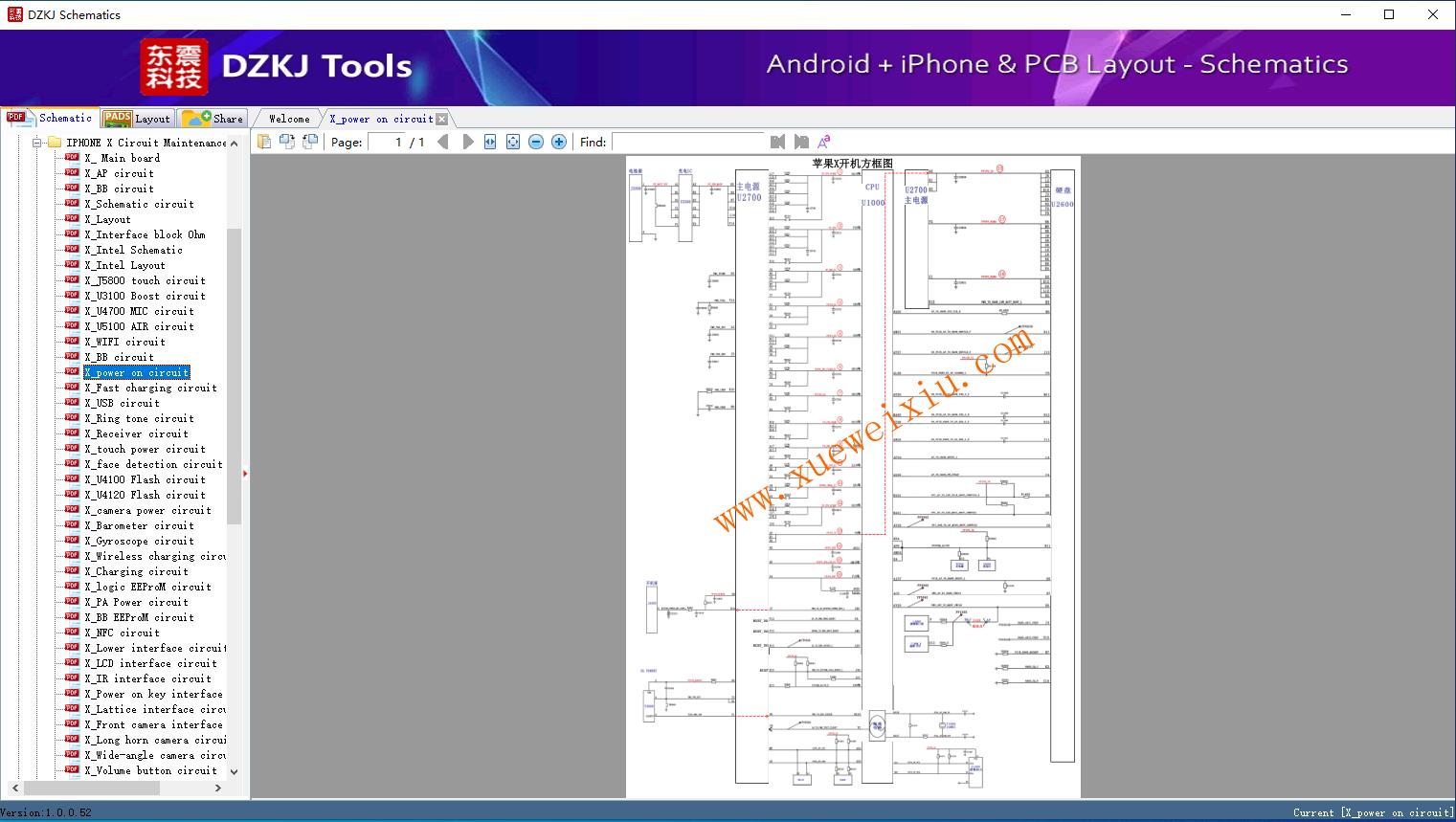Open the Welcome document tab
The image size is (1456, 822).
pyautogui.click(x=289, y=119)
